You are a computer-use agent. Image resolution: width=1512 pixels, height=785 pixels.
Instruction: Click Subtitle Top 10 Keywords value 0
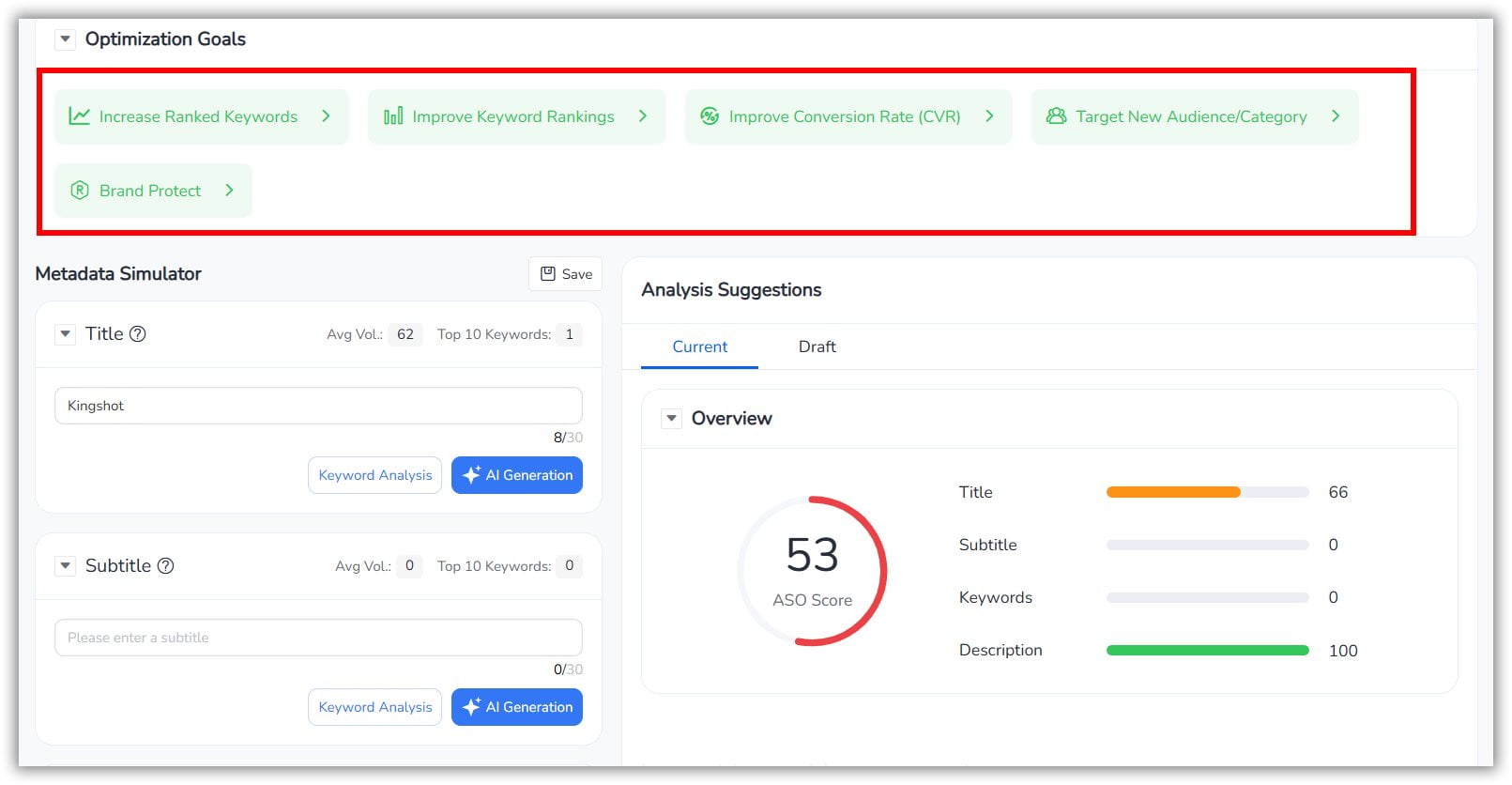point(569,566)
